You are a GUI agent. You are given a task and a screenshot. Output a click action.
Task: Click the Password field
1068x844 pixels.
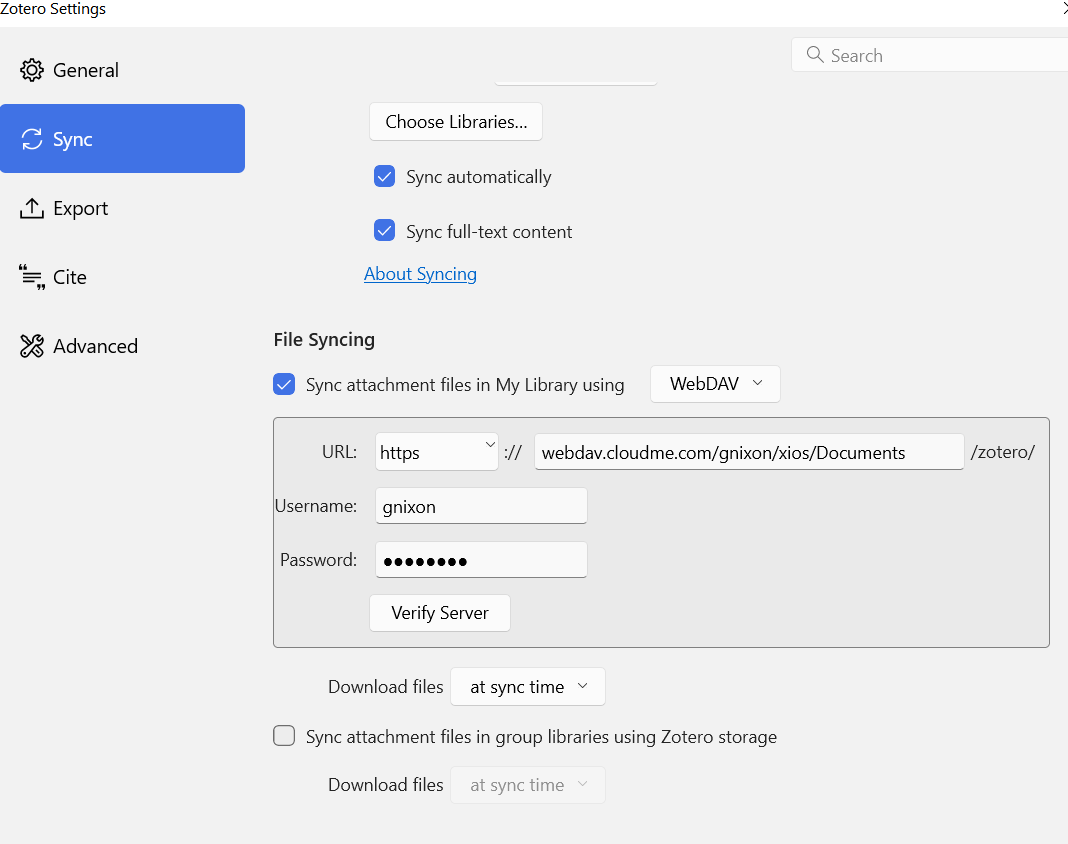(x=481, y=560)
